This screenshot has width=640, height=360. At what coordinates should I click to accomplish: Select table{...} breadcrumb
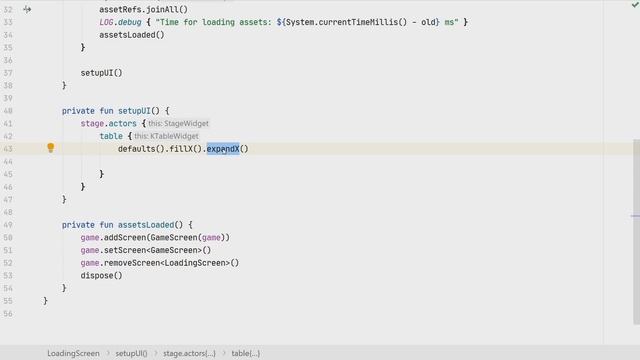click(245, 353)
